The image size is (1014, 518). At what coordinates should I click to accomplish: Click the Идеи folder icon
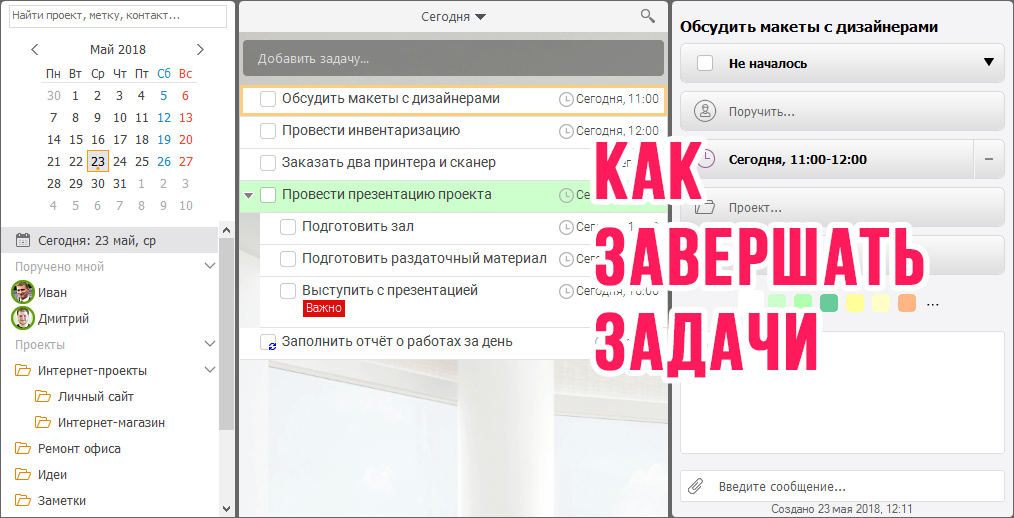coord(23,474)
